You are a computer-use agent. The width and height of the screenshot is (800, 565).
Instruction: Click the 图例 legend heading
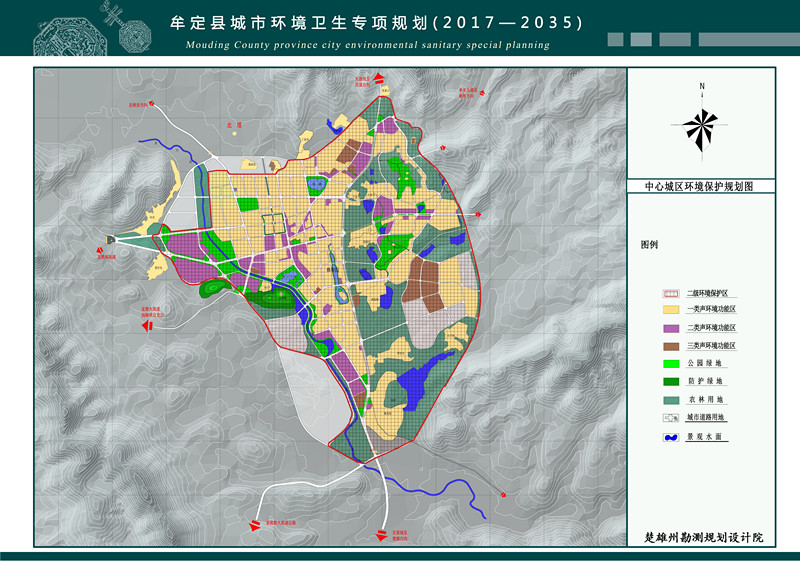point(650,244)
